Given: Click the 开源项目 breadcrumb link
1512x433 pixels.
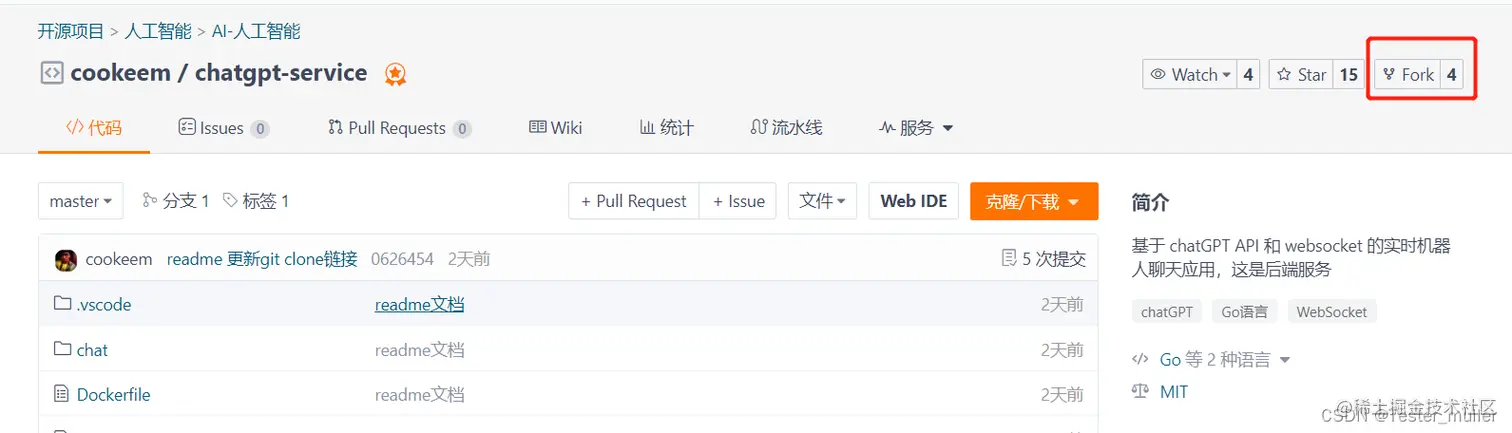Looking at the screenshot, I should tap(71, 31).
